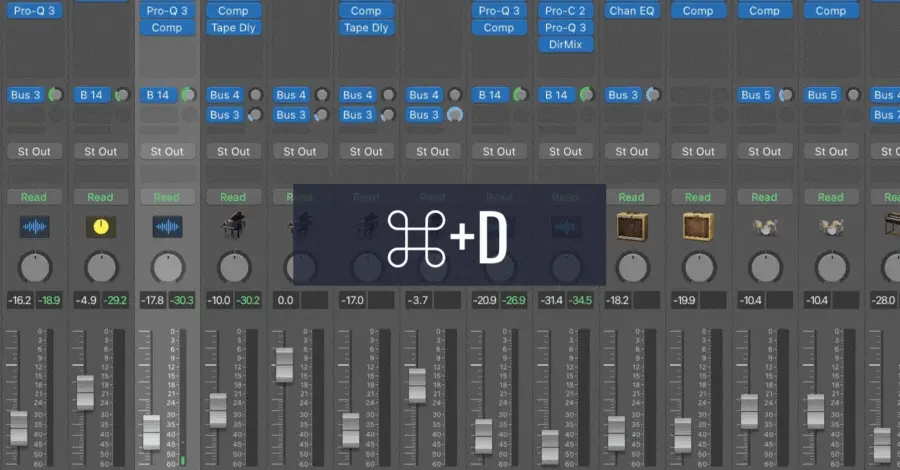Click the pan knob on the piano strip
This screenshot has height=470, width=900.
point(234,267)
